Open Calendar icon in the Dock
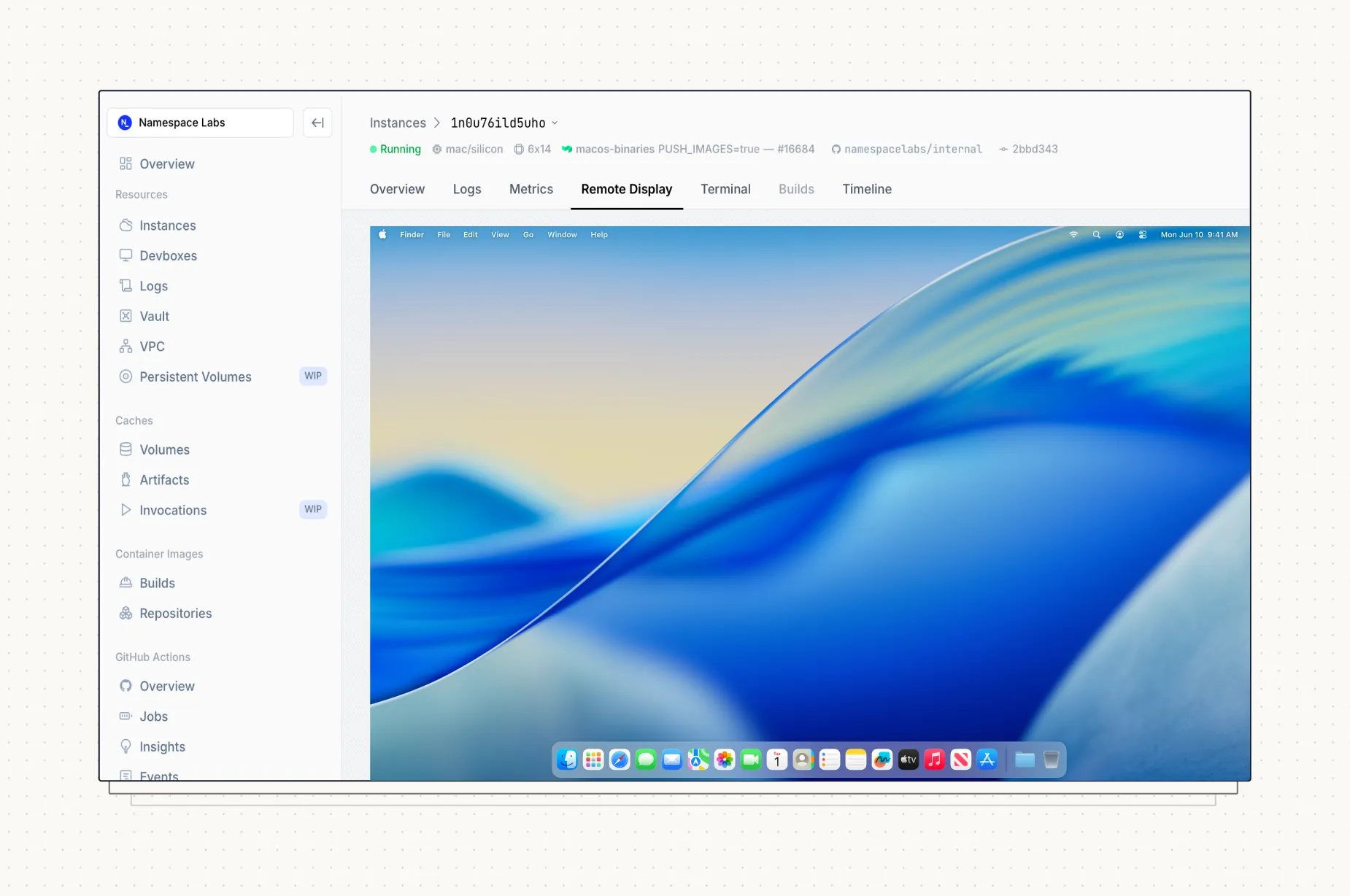 tap(777, 760)
